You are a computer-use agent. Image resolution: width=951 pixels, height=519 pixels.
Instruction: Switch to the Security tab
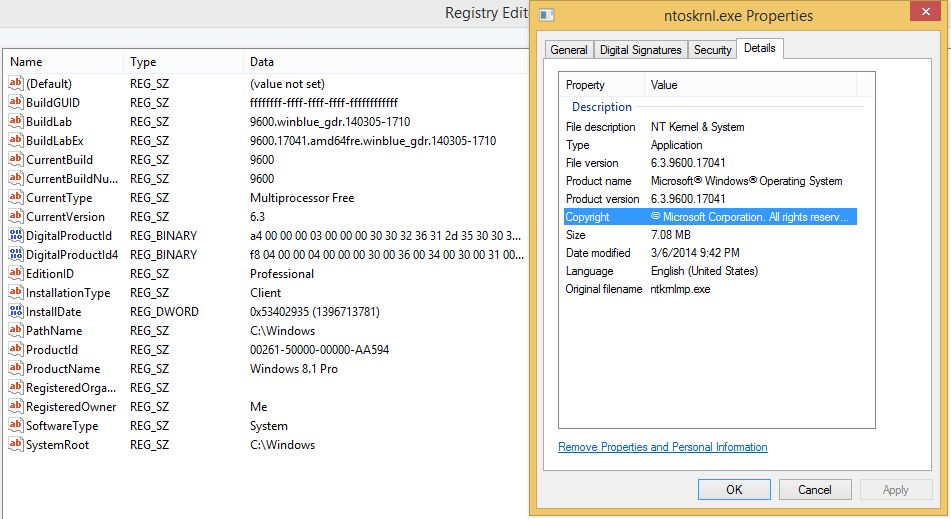[x=712, y=50]
